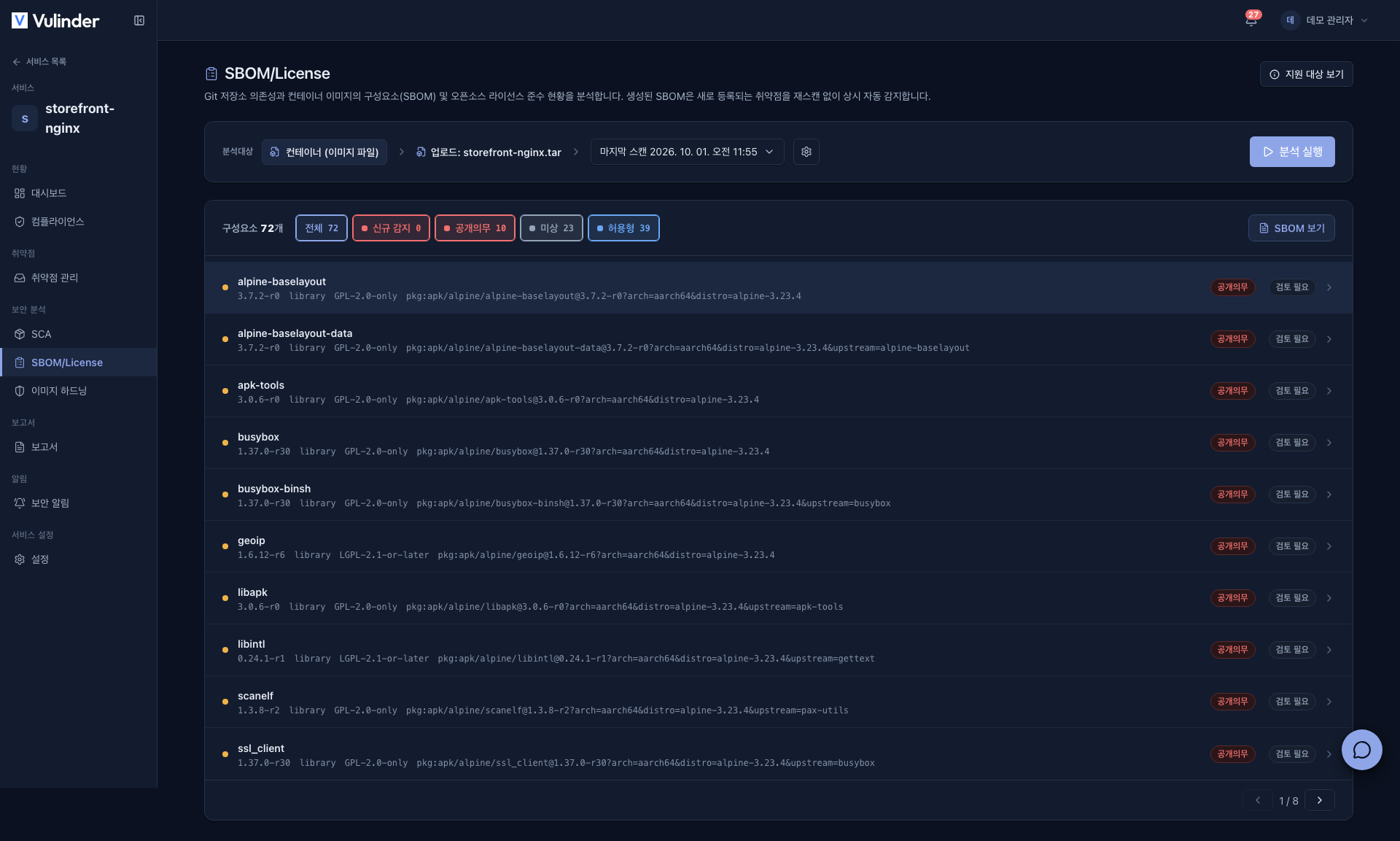Toggle the 신규 감지 0 filter
Screen dimensions: 1400x841
[x=392, y=228]
